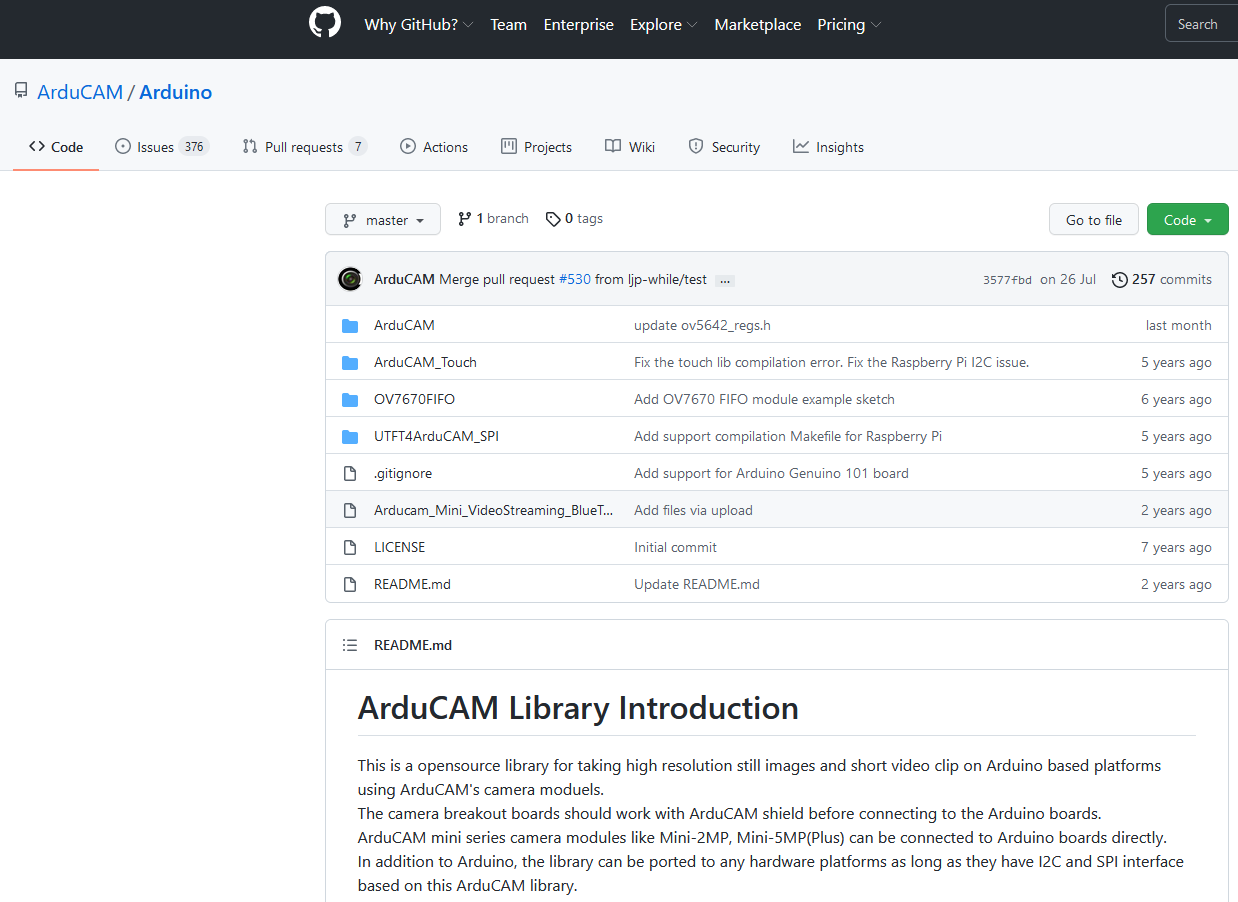The width and height of the screenshot is (1238, 902).
Task: Click the ArduCAM folder icon
Action: (350, 326)
